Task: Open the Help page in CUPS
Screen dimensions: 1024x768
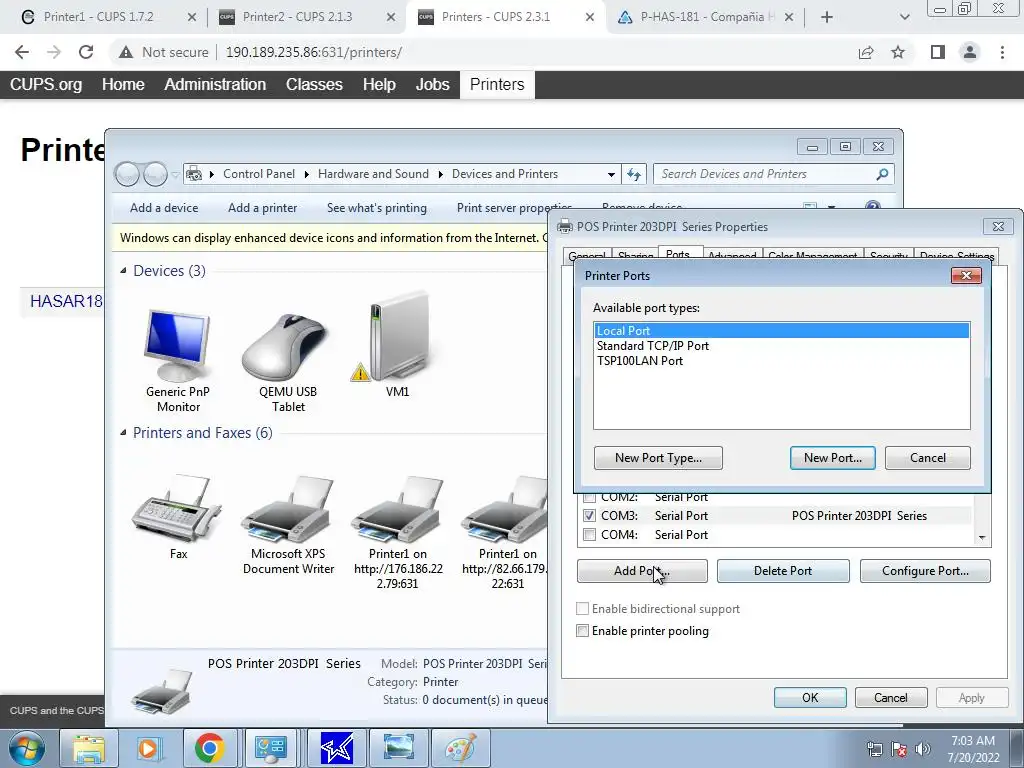Action: [379, 84]
